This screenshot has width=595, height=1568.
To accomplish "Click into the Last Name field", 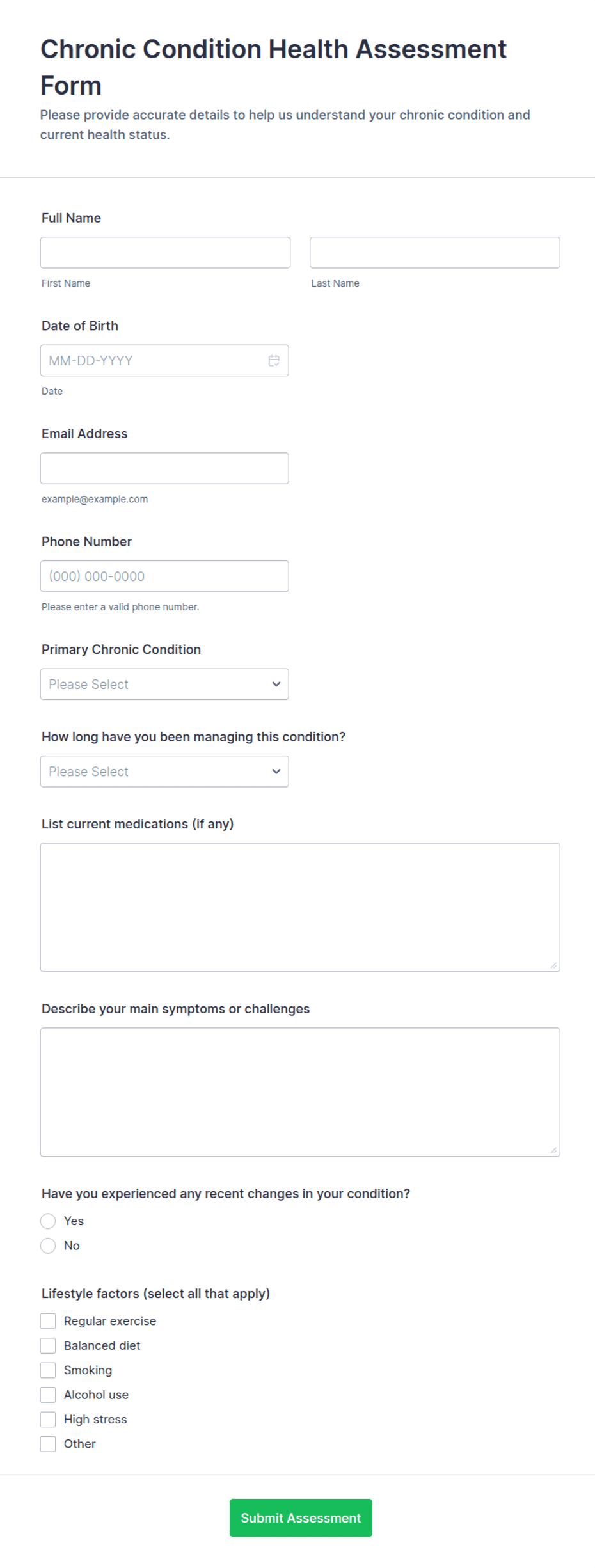I will pyautogui.click(x=435, y=253).
